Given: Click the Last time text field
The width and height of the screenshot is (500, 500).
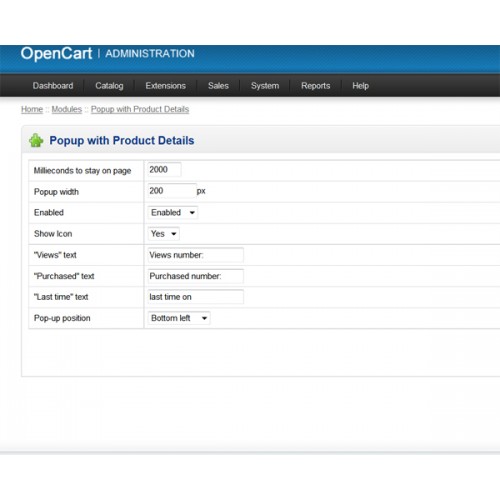Looking at the screenshot, I should click(196, 297).
